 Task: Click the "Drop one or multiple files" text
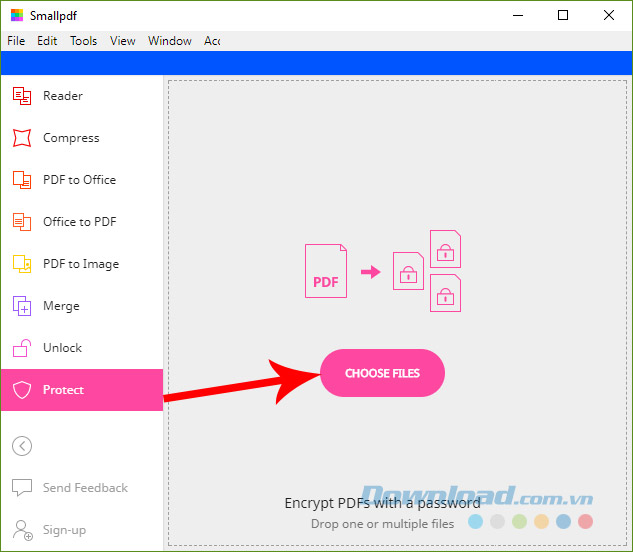tap(382, 524)
